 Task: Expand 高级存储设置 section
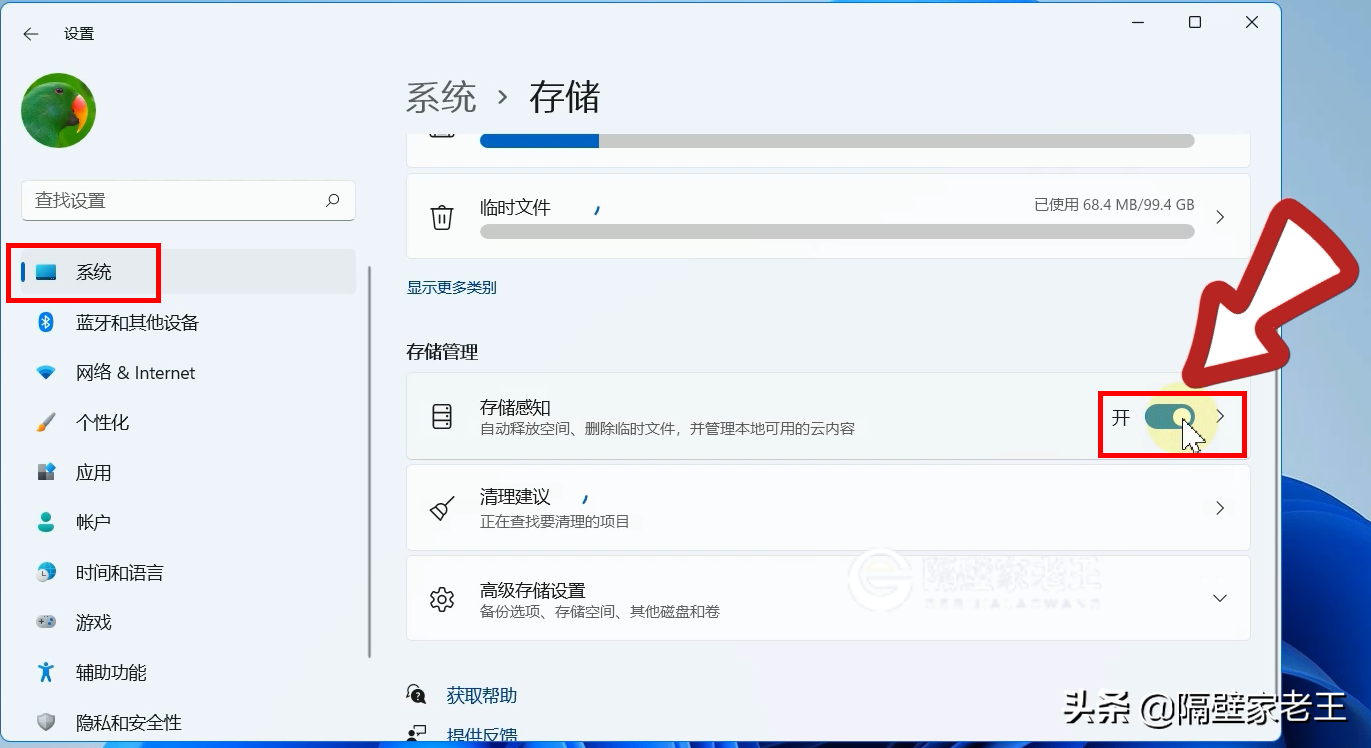pos(1219,598)
